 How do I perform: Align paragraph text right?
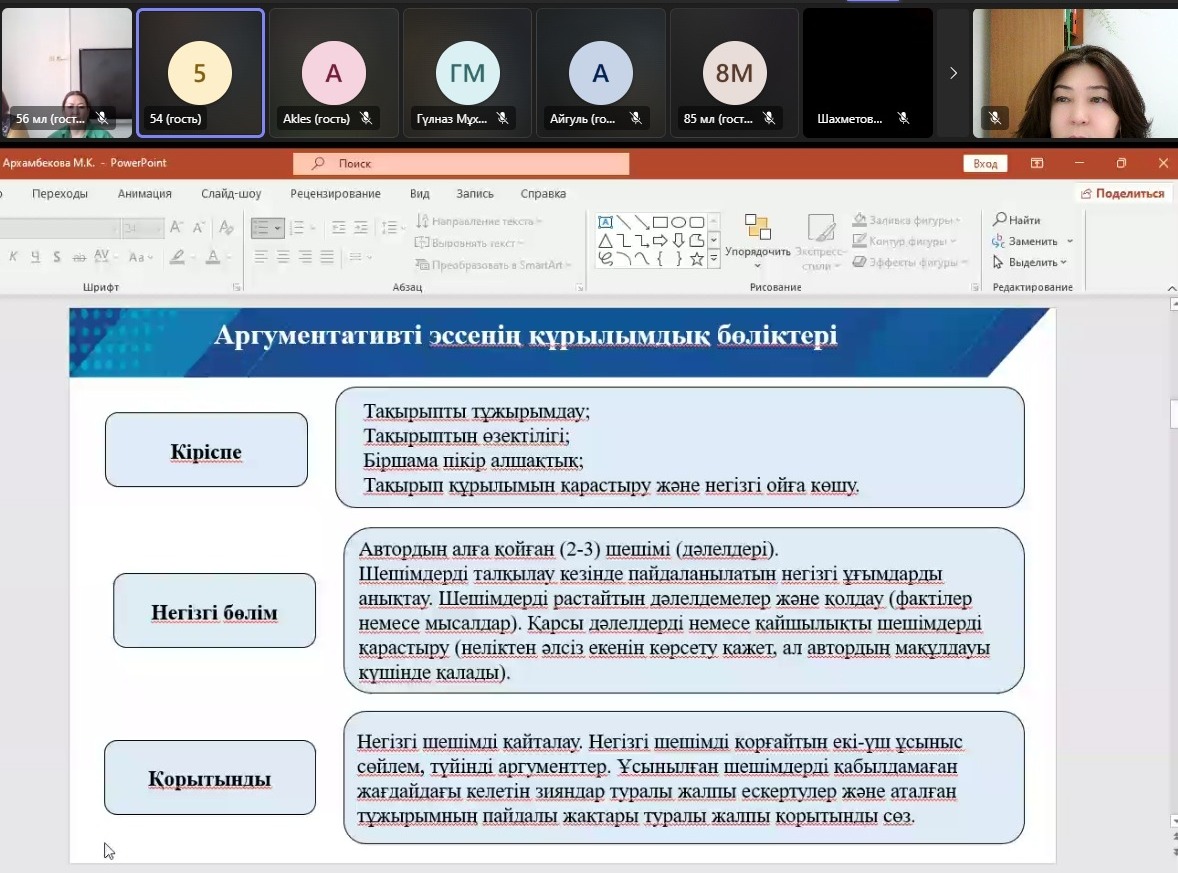pyautogui.click(x=305, y=257)
